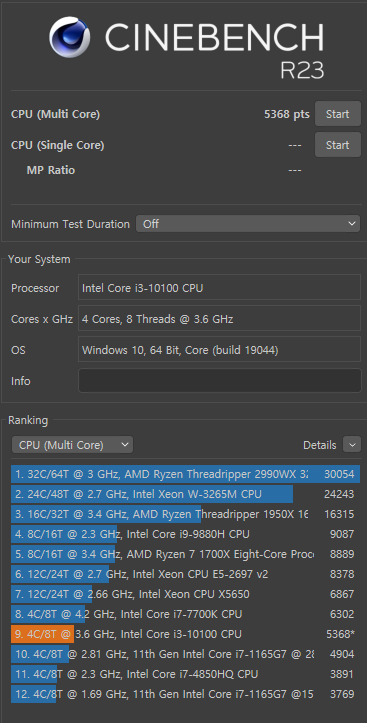The width and height of the screenshot is (367, 723).
Task: Select ranking row Intel Xeon W-3265M
Action: [x=185, y=494]
